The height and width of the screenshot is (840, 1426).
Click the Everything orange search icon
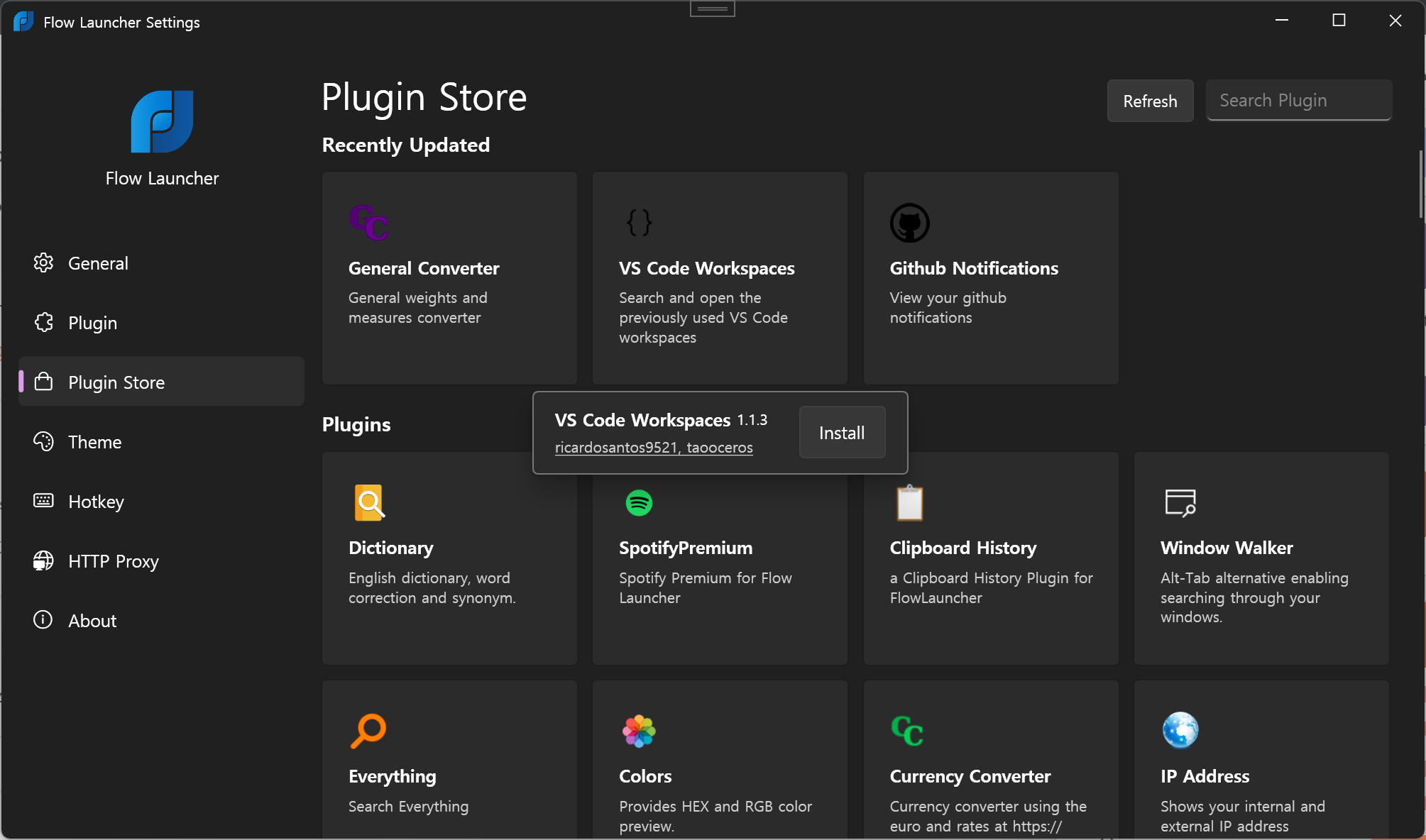tap(368, 731)
